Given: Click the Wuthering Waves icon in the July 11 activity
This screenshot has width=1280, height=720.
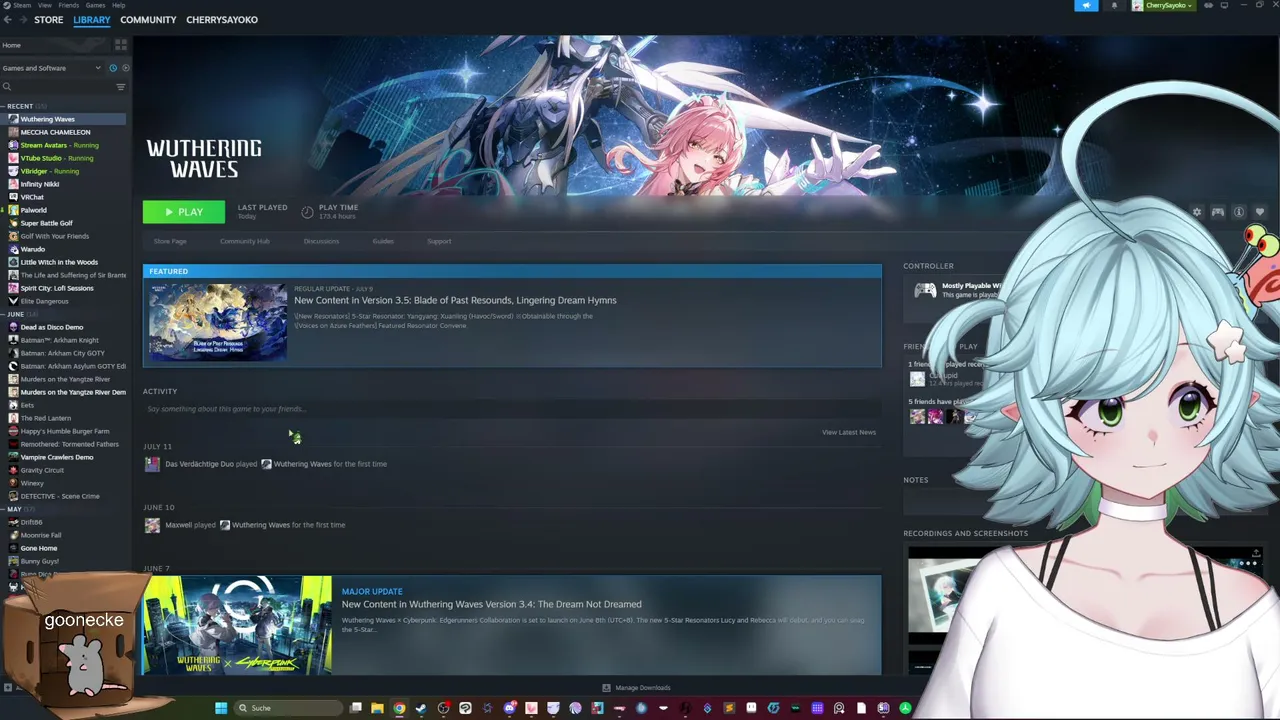Looking at the screenshot, I should click(266, 464).
